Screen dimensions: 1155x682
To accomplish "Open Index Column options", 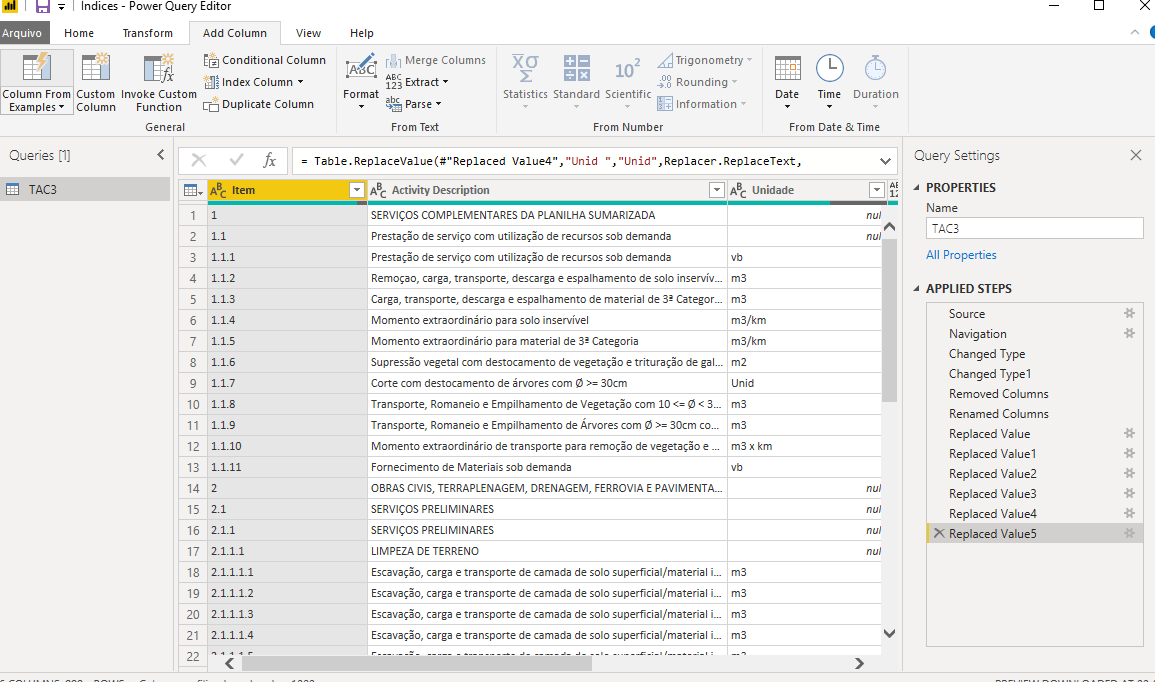I will 254,82.
